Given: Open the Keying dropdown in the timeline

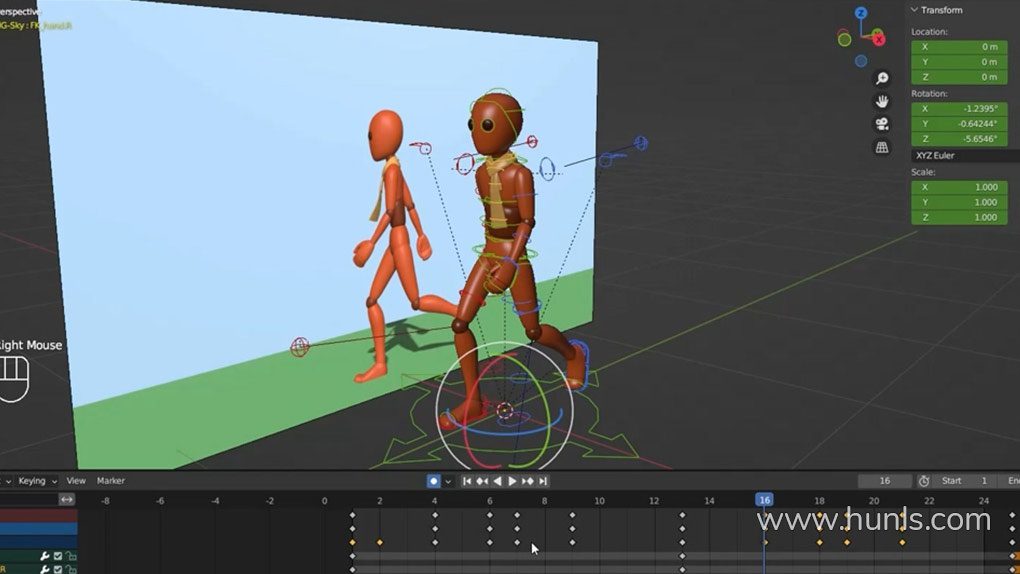Looking at the screenshot, I should (x=37, y=481).
